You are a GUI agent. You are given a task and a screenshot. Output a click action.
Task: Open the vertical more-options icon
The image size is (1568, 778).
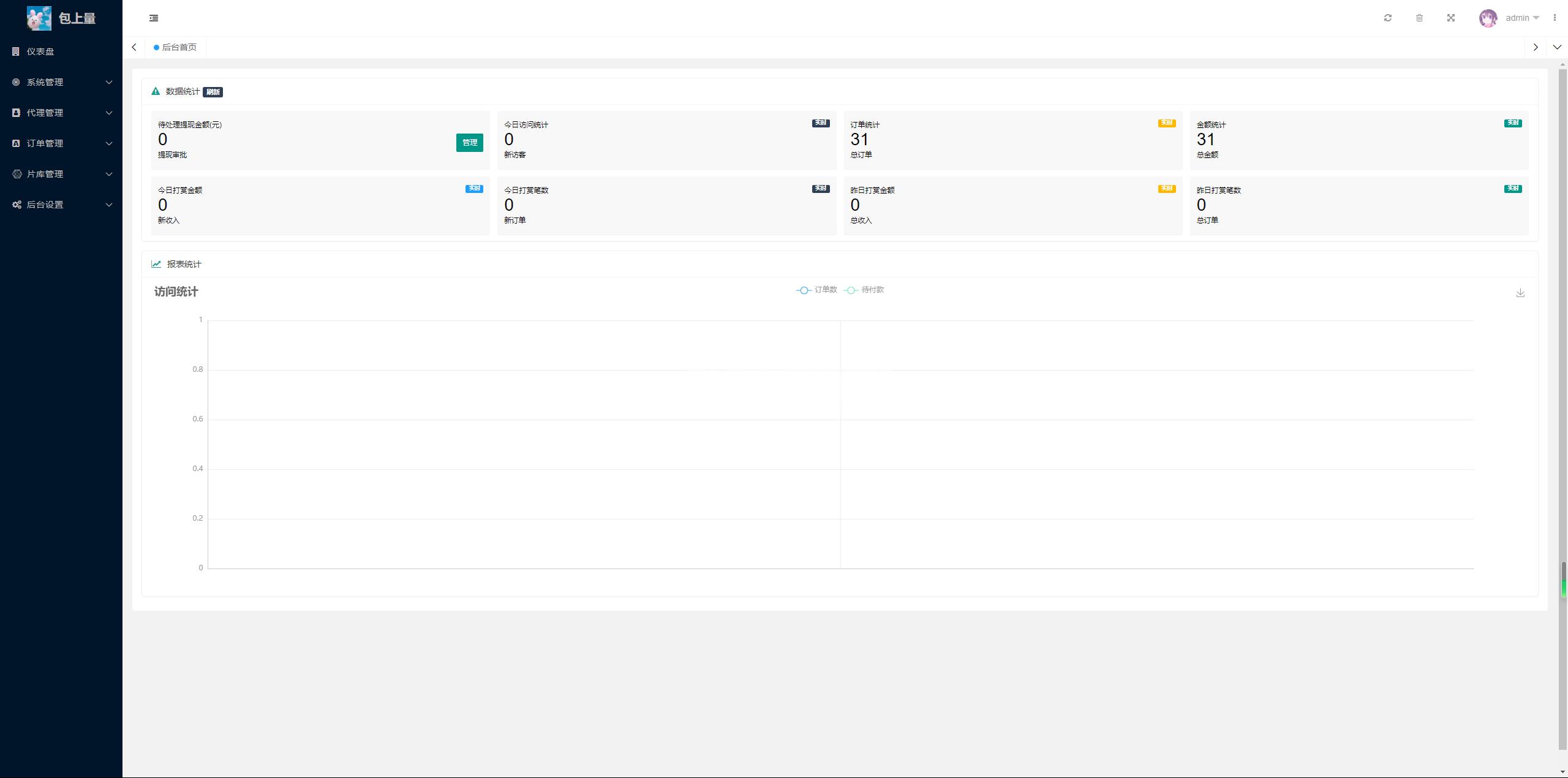1555,18
